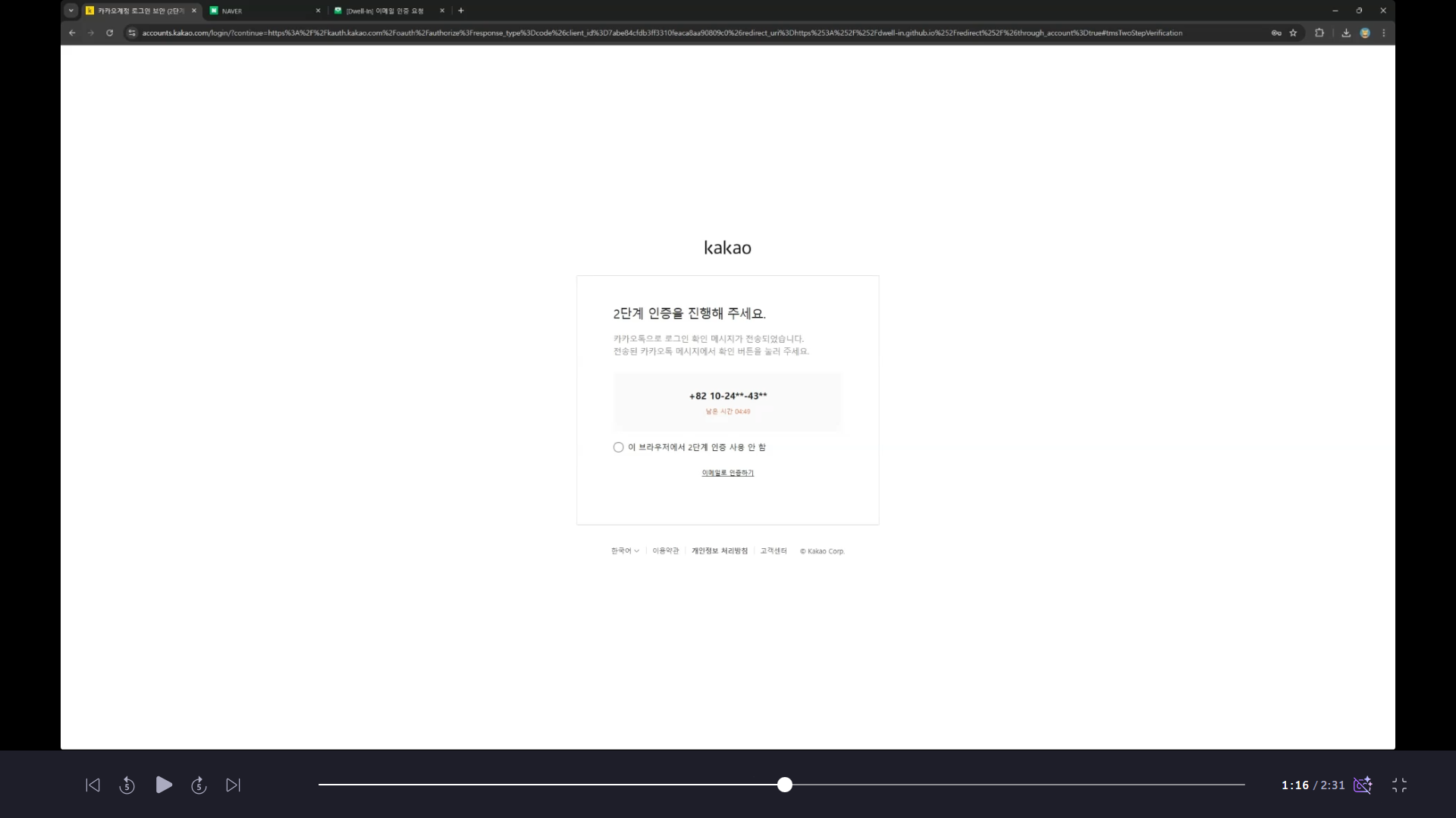View site information icon in address bar
The height and width of the screenshot is (818, 1456).
132,33
